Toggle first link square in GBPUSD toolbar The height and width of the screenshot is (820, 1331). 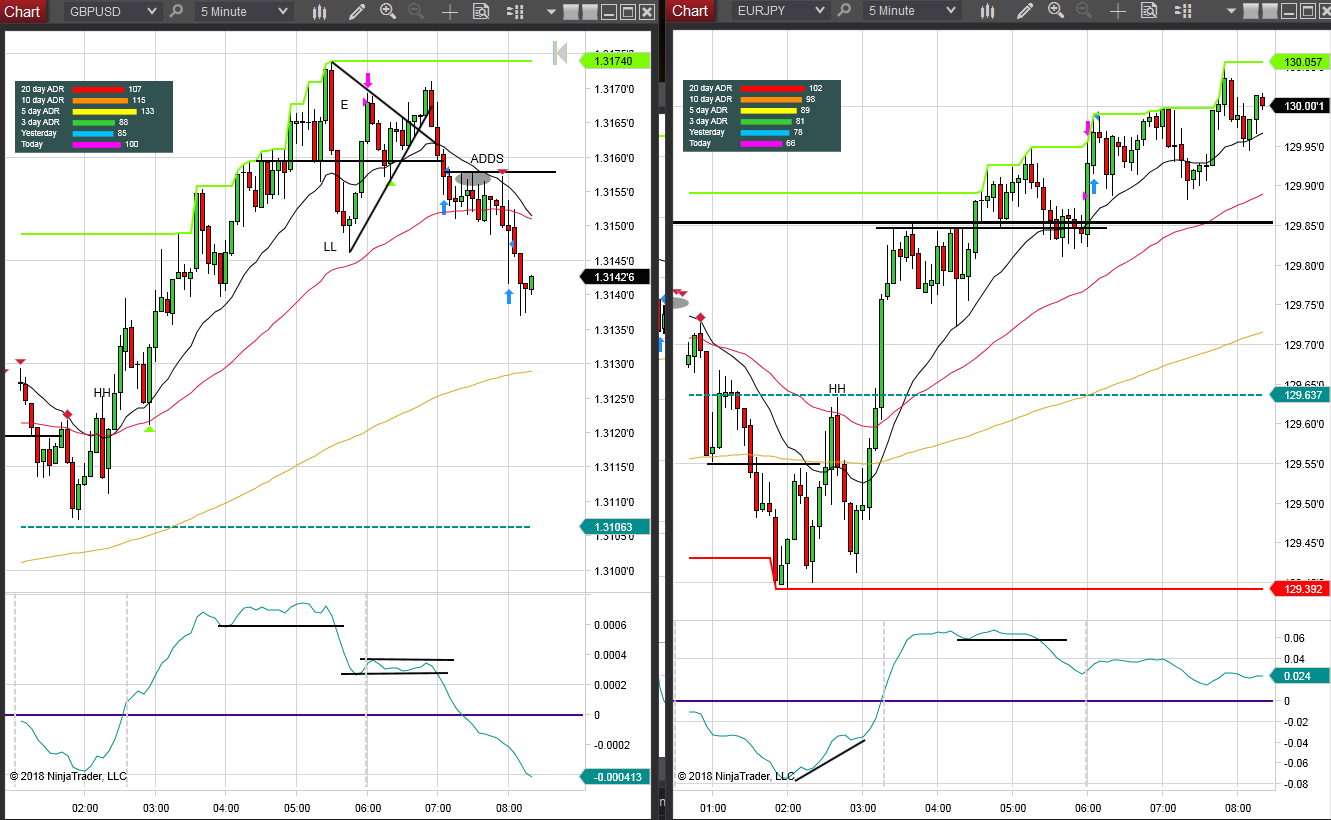click(570, 11)
